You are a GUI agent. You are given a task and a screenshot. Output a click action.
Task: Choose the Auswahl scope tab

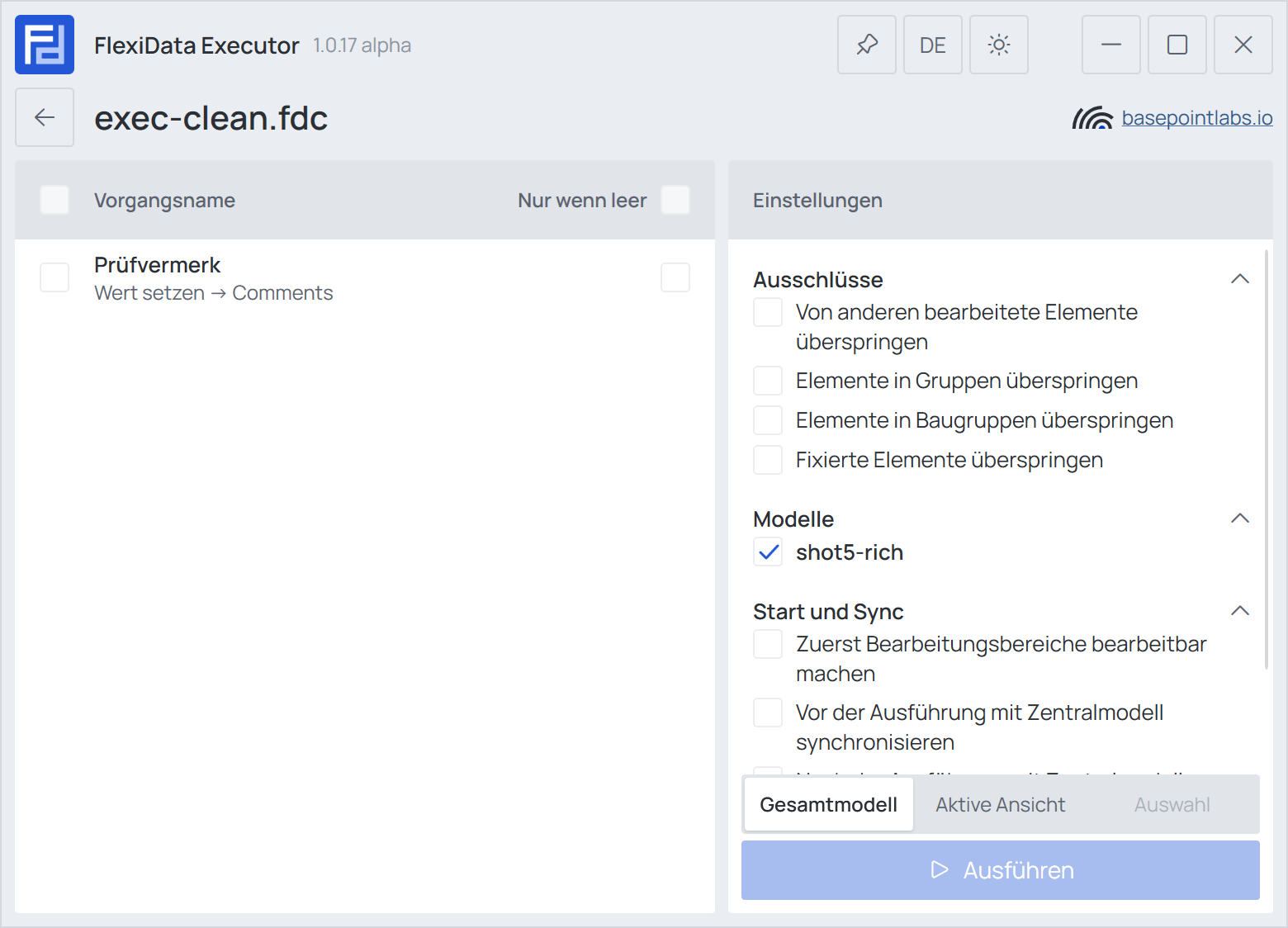click(x=1172, y=804)
